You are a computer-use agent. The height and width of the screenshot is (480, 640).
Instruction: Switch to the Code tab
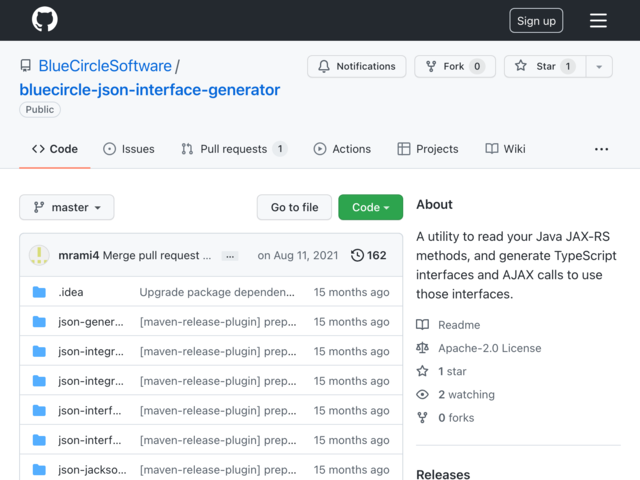(x=55, y=149)
